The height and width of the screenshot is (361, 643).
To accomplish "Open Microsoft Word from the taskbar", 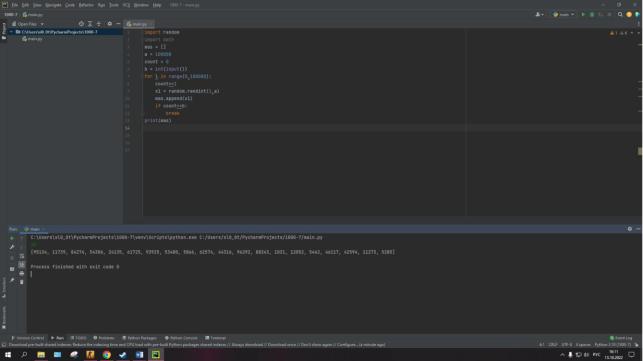I will pos(139,354).
